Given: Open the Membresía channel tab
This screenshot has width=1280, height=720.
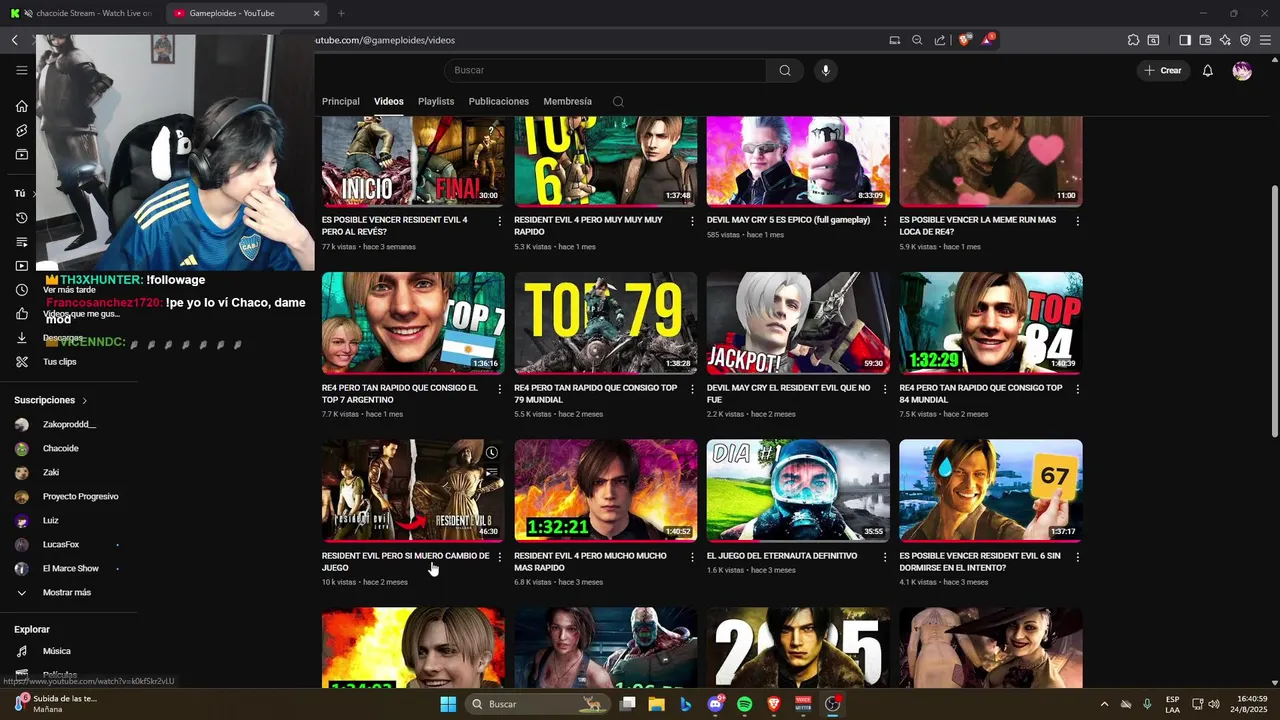Looking at the screenshot, I should [x=567, y=101].
